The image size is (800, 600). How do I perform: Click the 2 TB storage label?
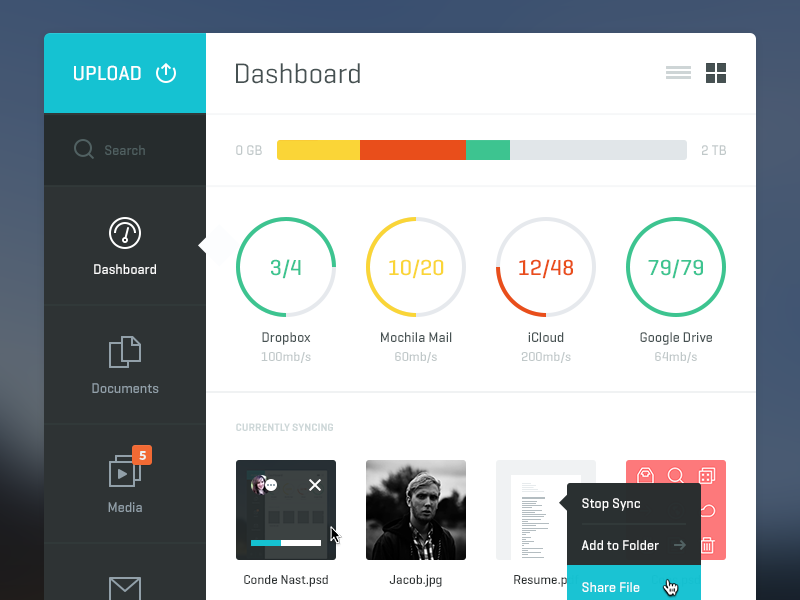click(x=713, y=150)
